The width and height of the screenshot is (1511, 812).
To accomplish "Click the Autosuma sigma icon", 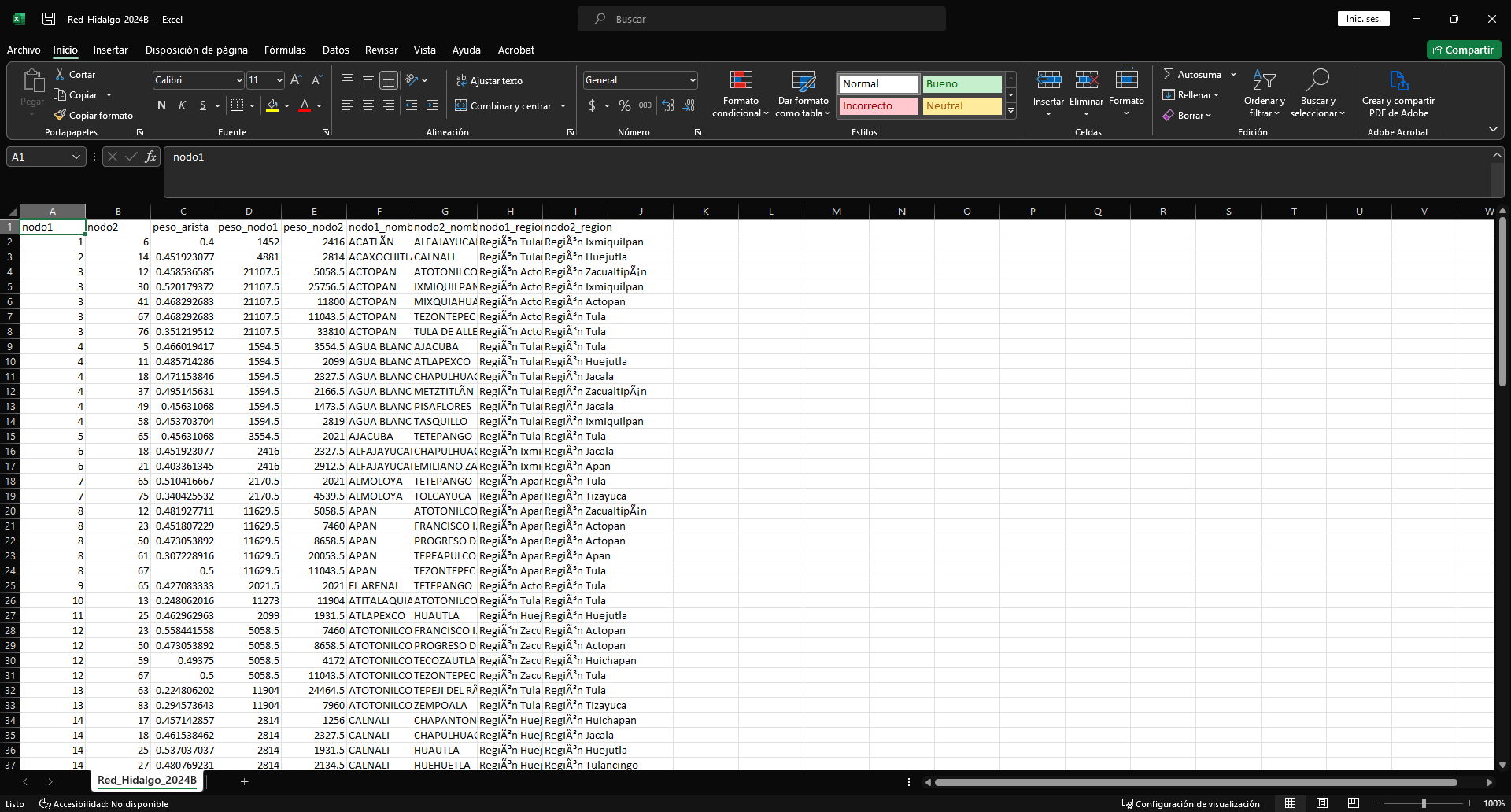I will point(1169,74).
